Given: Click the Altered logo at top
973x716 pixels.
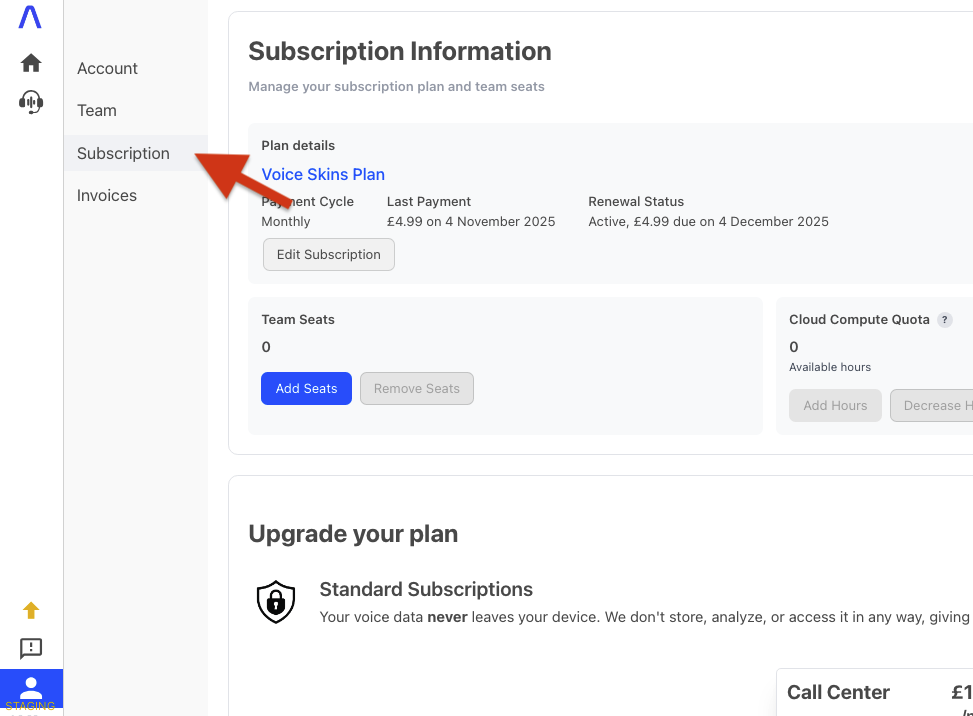Looking at the screenshot, I should (x=29, y=17).
